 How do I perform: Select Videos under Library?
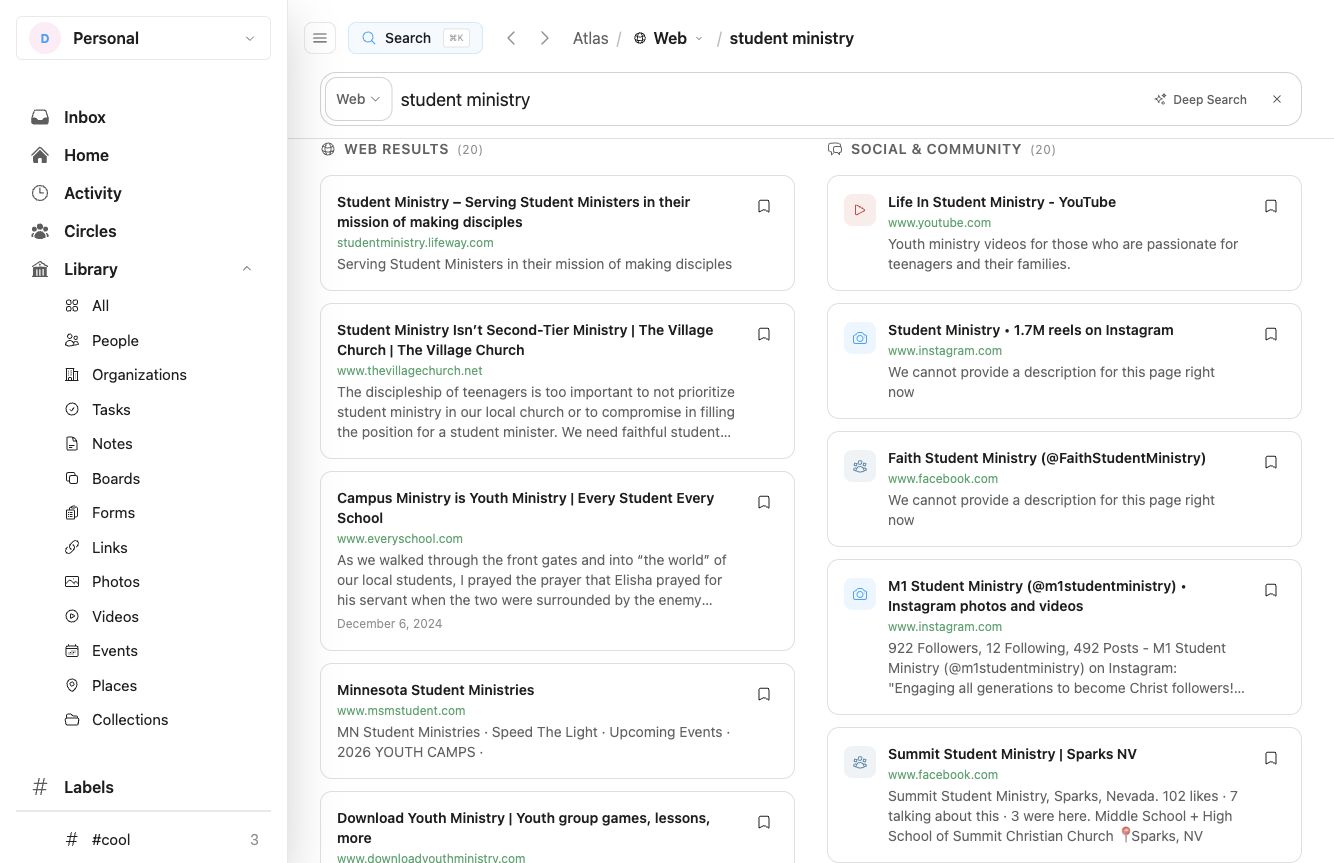tap(160, 616)
